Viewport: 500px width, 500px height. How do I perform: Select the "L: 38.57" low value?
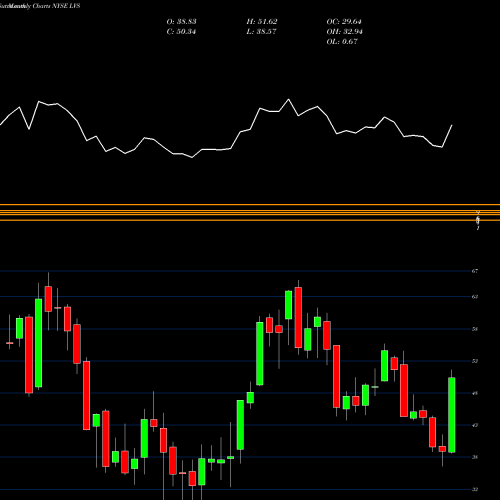[x=261, y=32]
